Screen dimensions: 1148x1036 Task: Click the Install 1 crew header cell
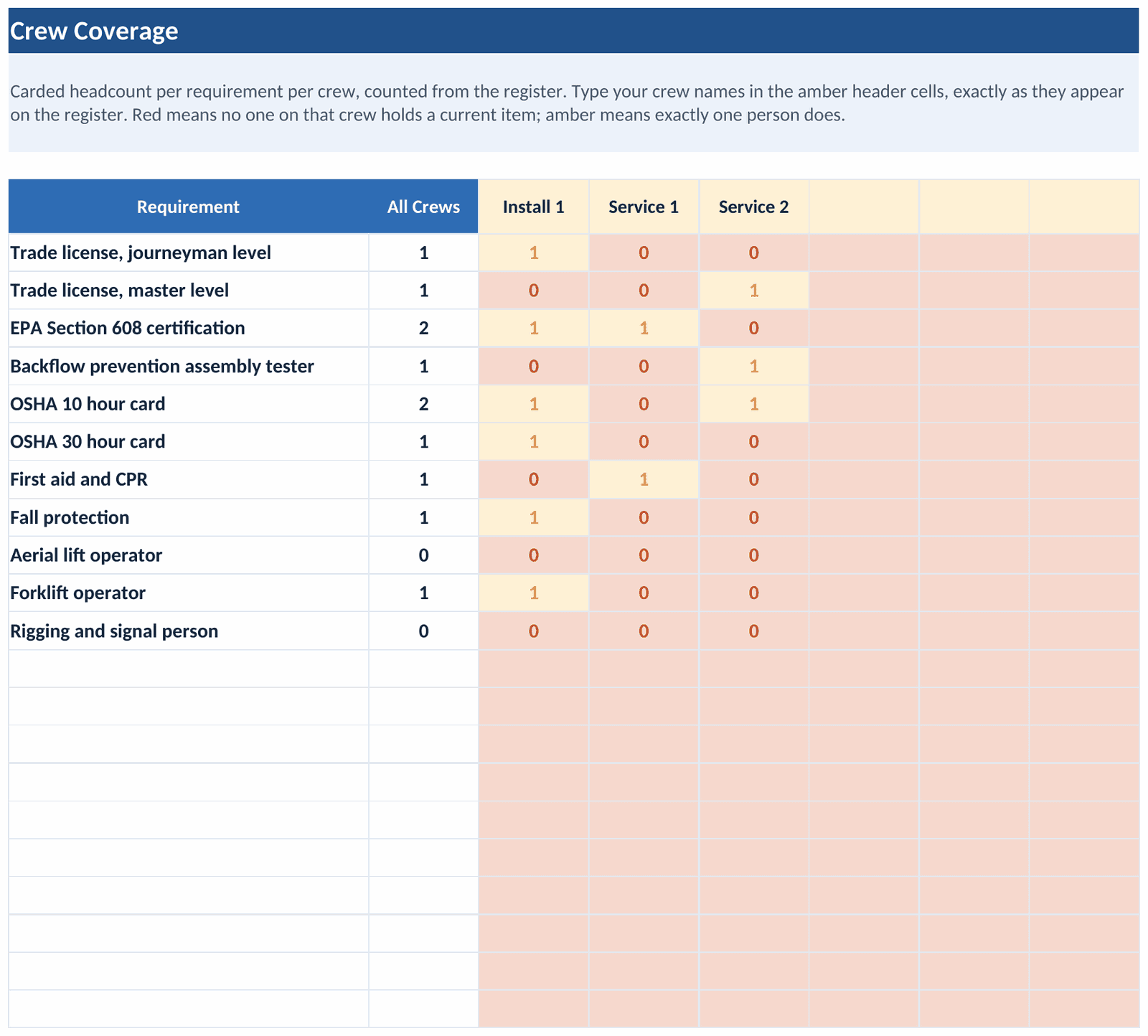(534, 207)
